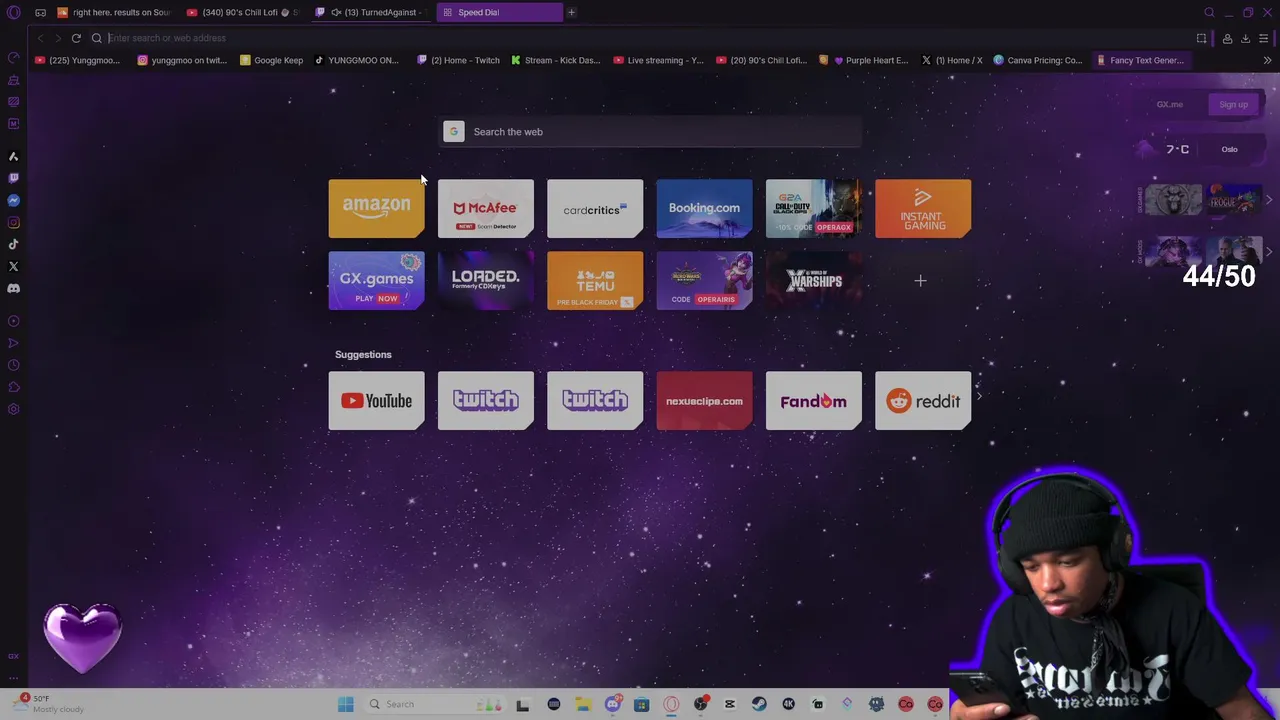The height and width of the screenshot is (720, 1280).
Task: Open Discord in the sidebar
Action: tap(14, 288)
